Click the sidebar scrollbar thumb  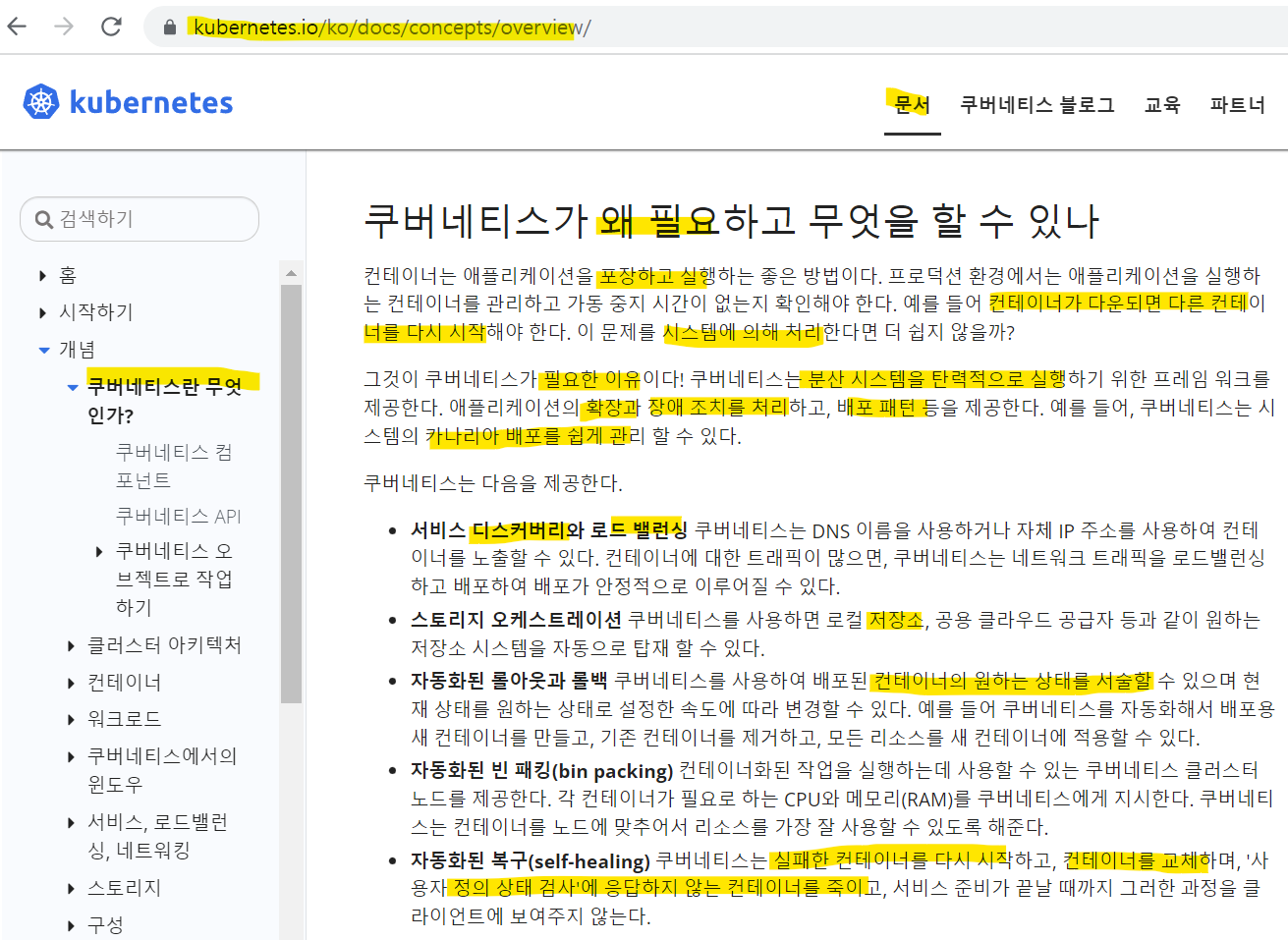(291, 494)
